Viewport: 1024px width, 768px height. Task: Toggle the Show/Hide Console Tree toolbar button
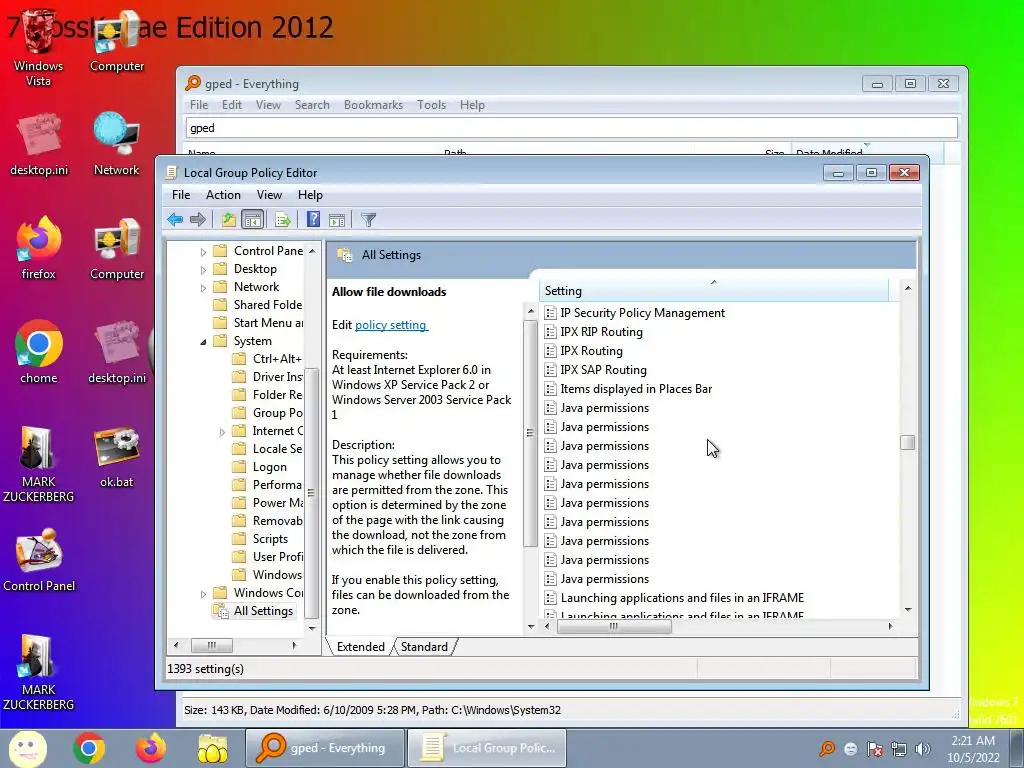click(x=252, y=219)
